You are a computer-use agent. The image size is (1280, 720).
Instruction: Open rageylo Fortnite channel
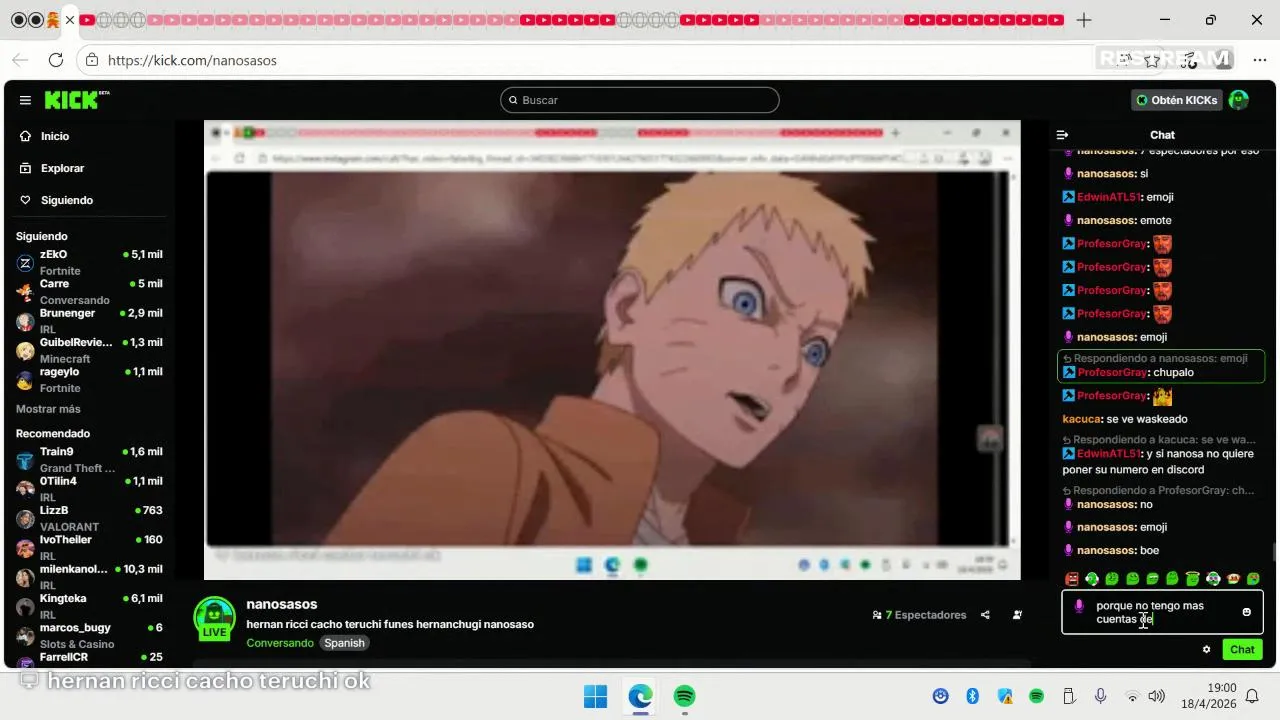[x=90, y=379]
